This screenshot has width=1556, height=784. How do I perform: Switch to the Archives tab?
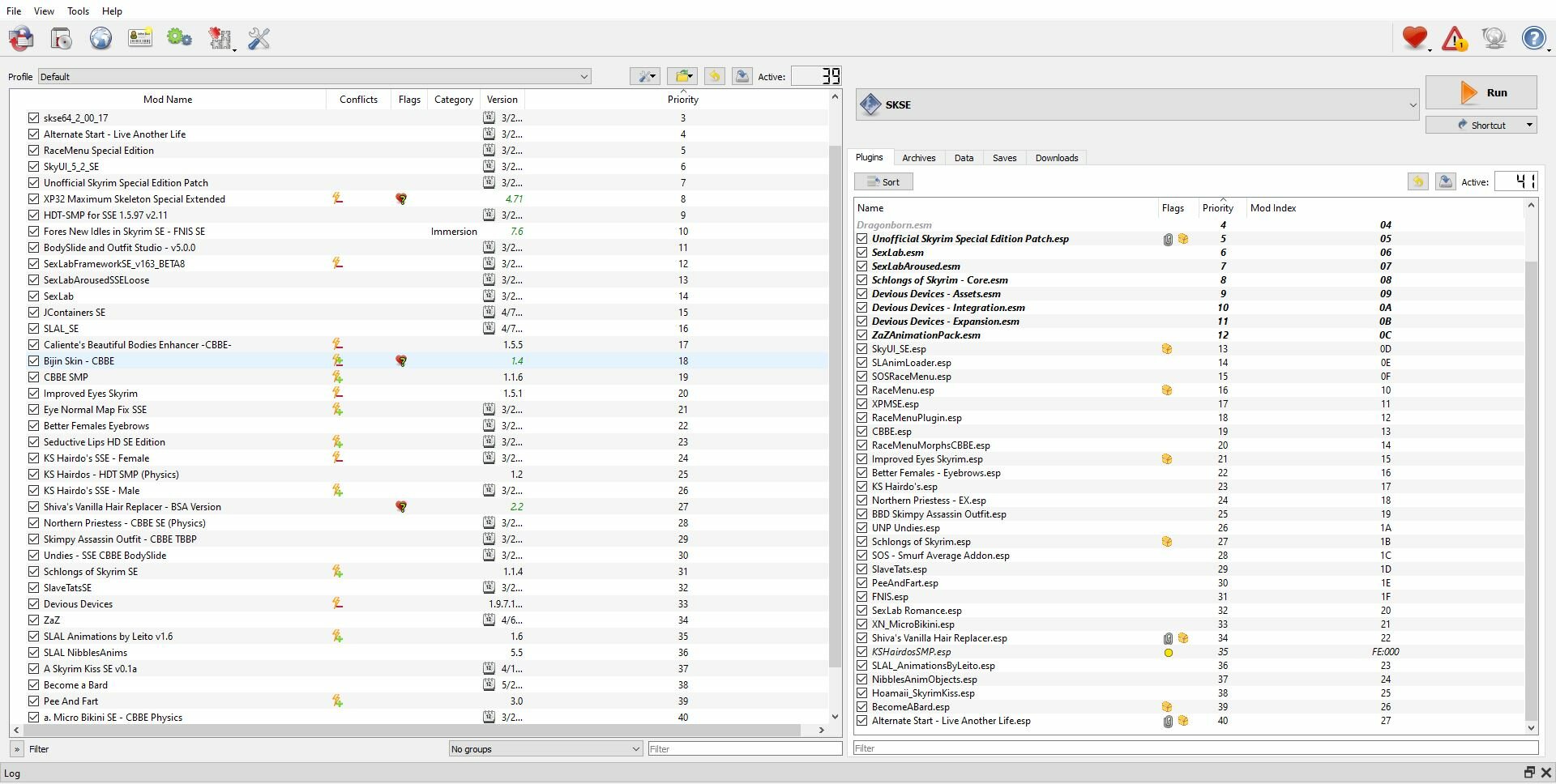(919, 158)
